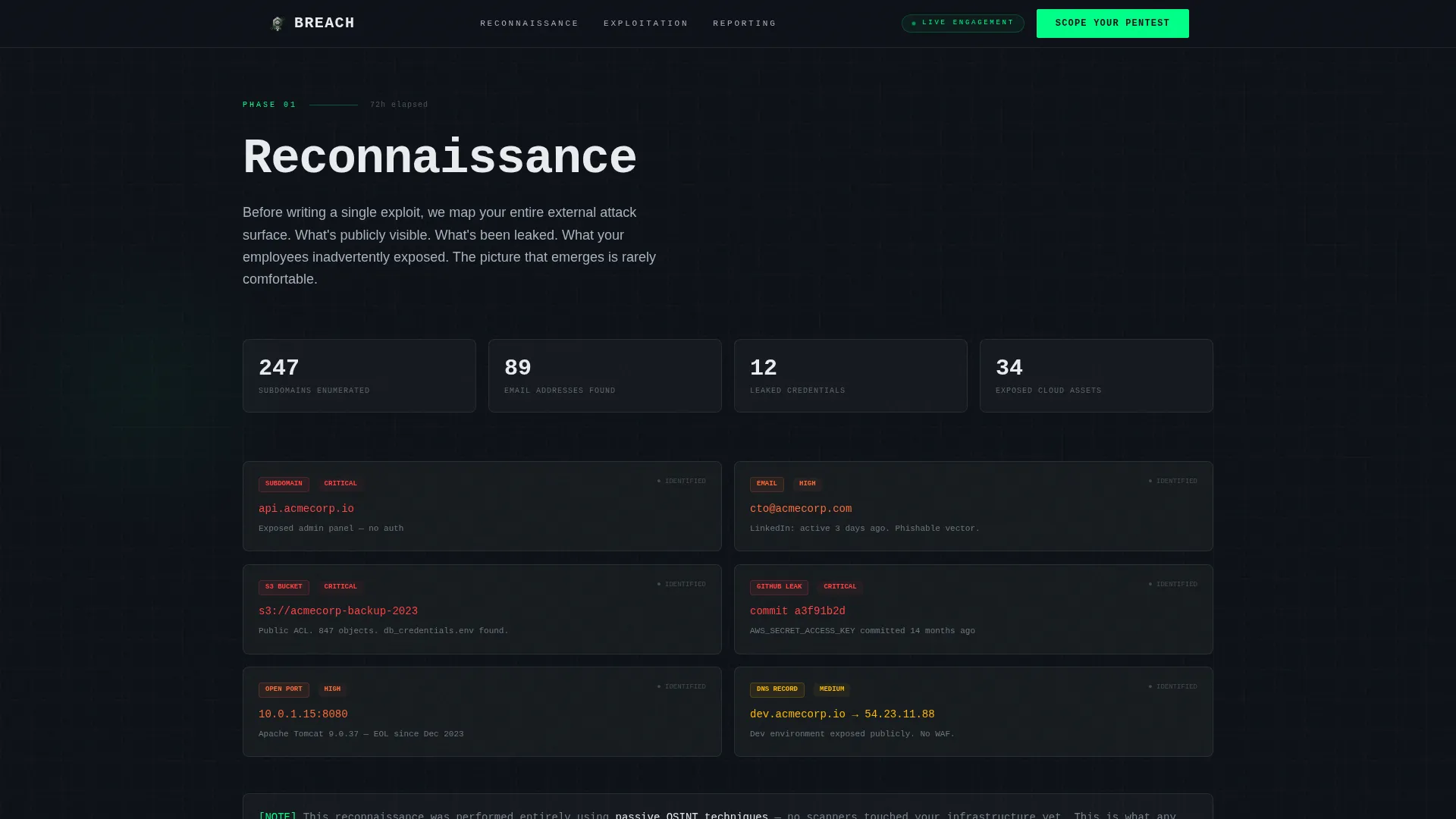Click the 72h elapsed text
The height and width of the screenshot is (819, 1456).
pos(399,105)
